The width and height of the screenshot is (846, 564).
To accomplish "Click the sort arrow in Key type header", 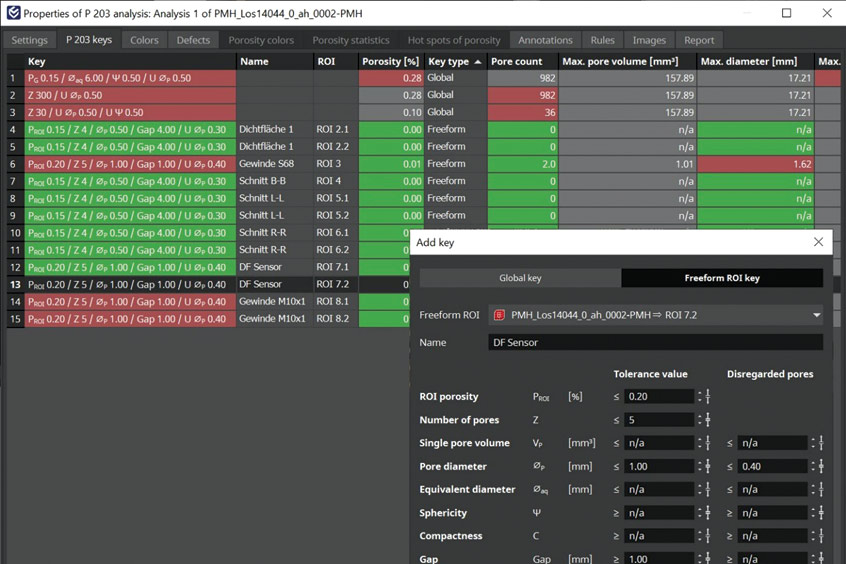I will (478, 62).
